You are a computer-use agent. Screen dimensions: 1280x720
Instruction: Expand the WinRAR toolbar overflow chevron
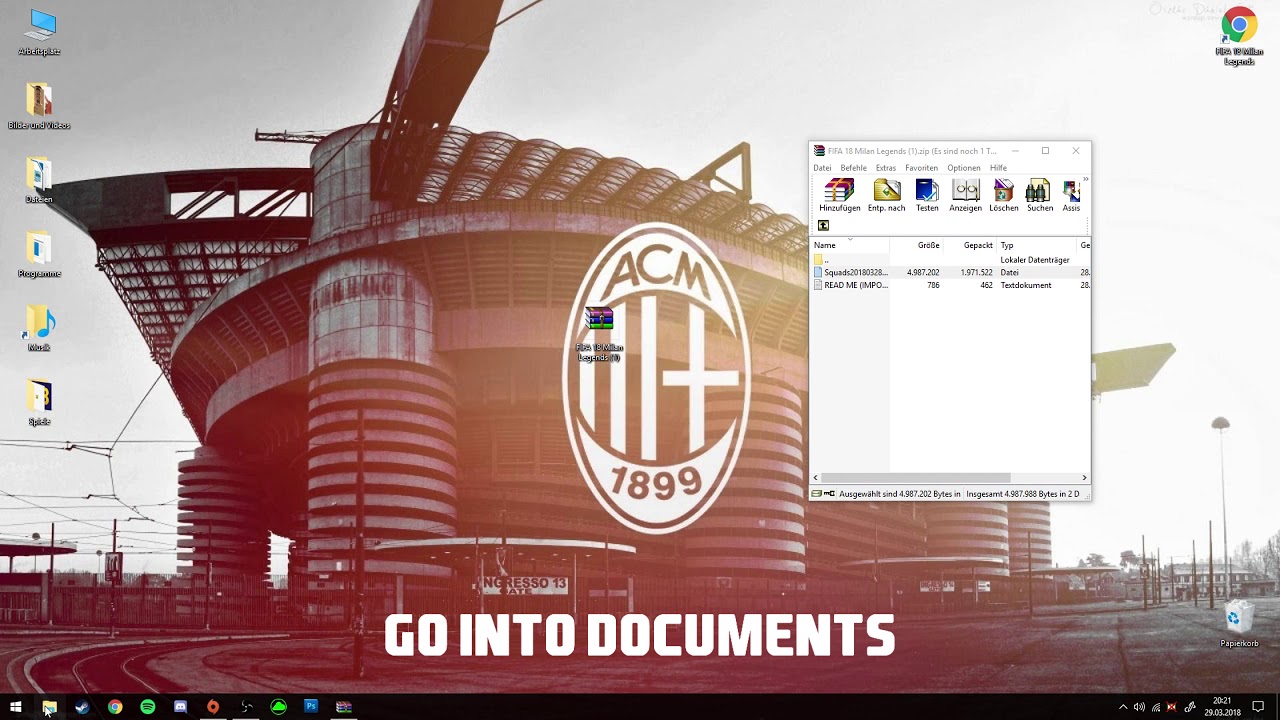pos(1085,180)
